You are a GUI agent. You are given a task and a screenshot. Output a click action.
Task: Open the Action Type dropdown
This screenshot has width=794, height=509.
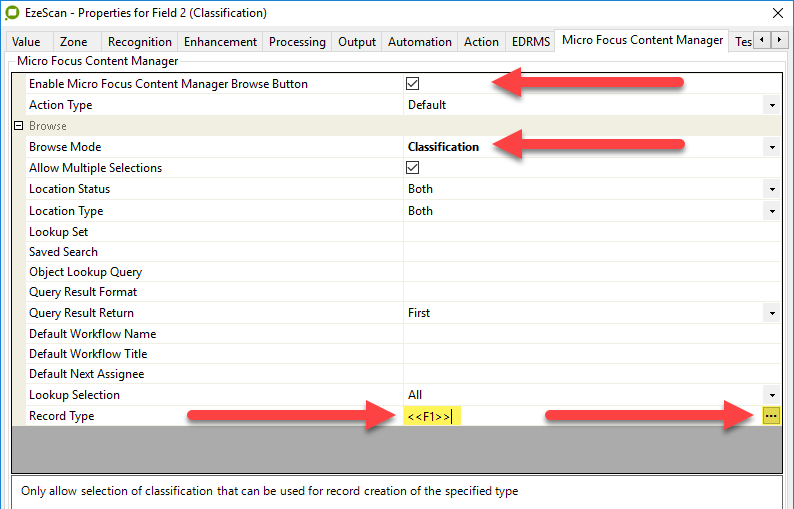pos(771,105)
